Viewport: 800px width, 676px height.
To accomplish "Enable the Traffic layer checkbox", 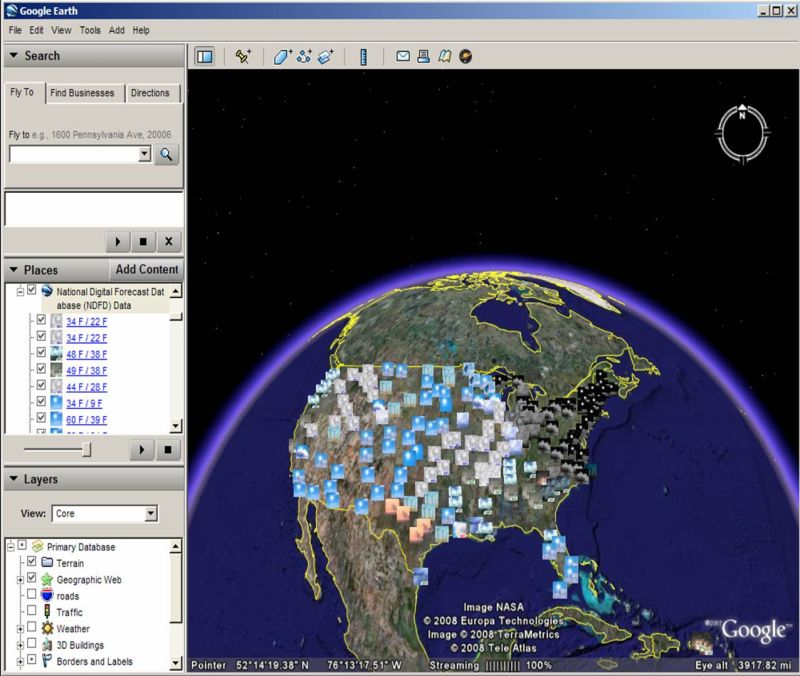I will (x=32, y=611).
